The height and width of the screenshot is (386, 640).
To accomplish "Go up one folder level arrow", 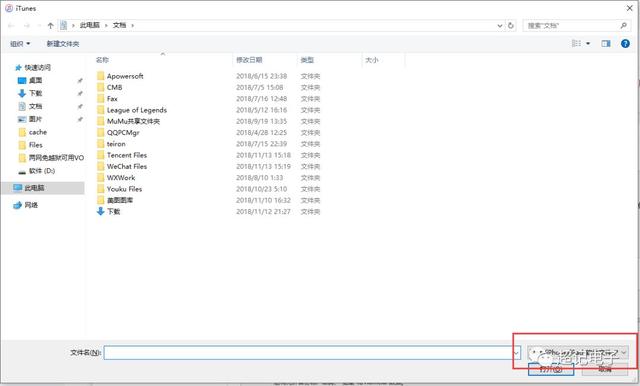I will [50, 25].
